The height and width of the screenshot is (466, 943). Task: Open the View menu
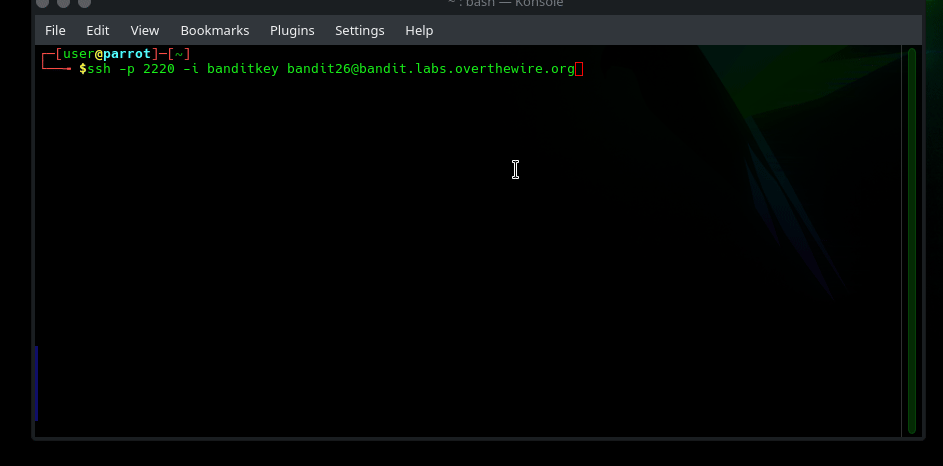click(145, 30)
